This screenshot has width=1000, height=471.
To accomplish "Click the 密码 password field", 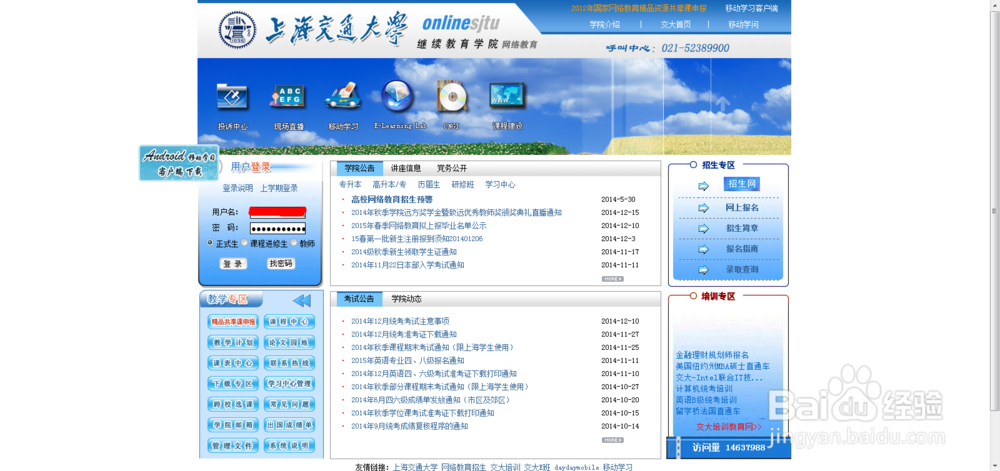I will (x=277, y=228).
